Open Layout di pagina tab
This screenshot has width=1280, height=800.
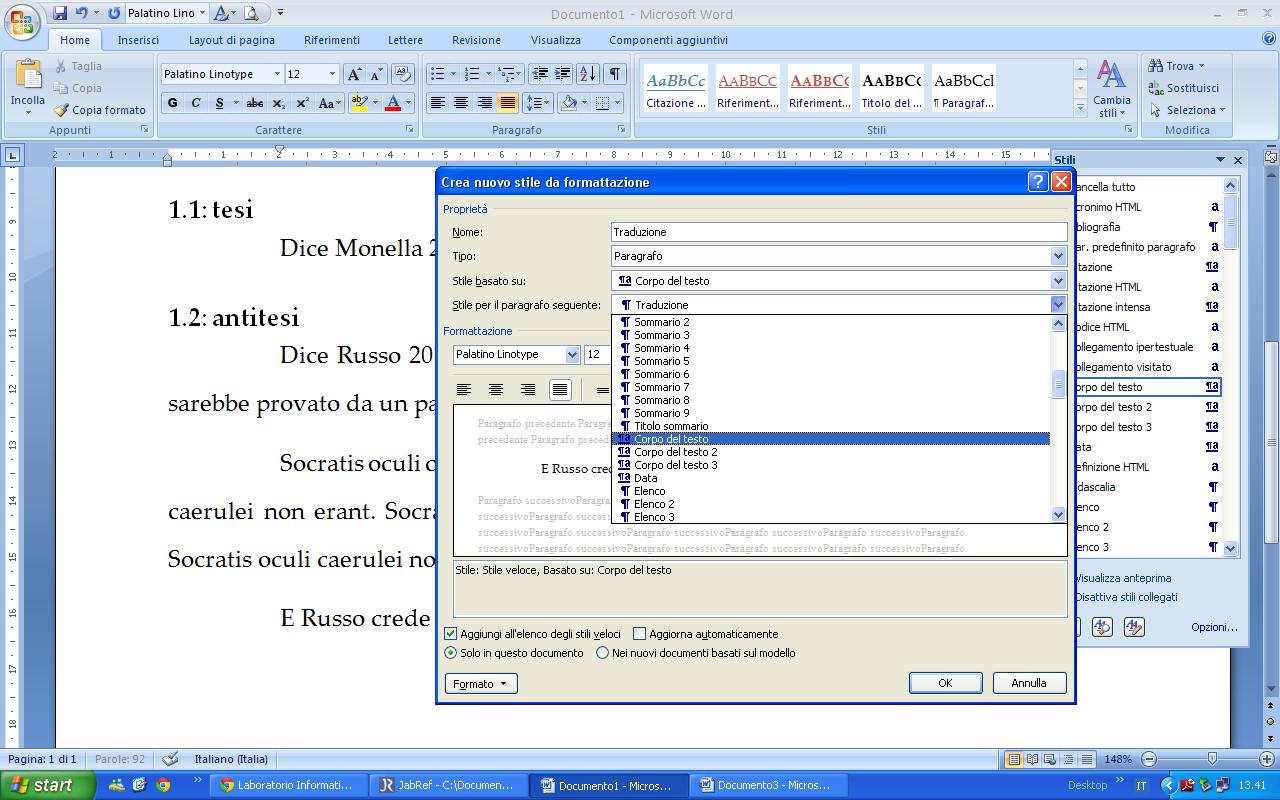(x=232, y=40)
